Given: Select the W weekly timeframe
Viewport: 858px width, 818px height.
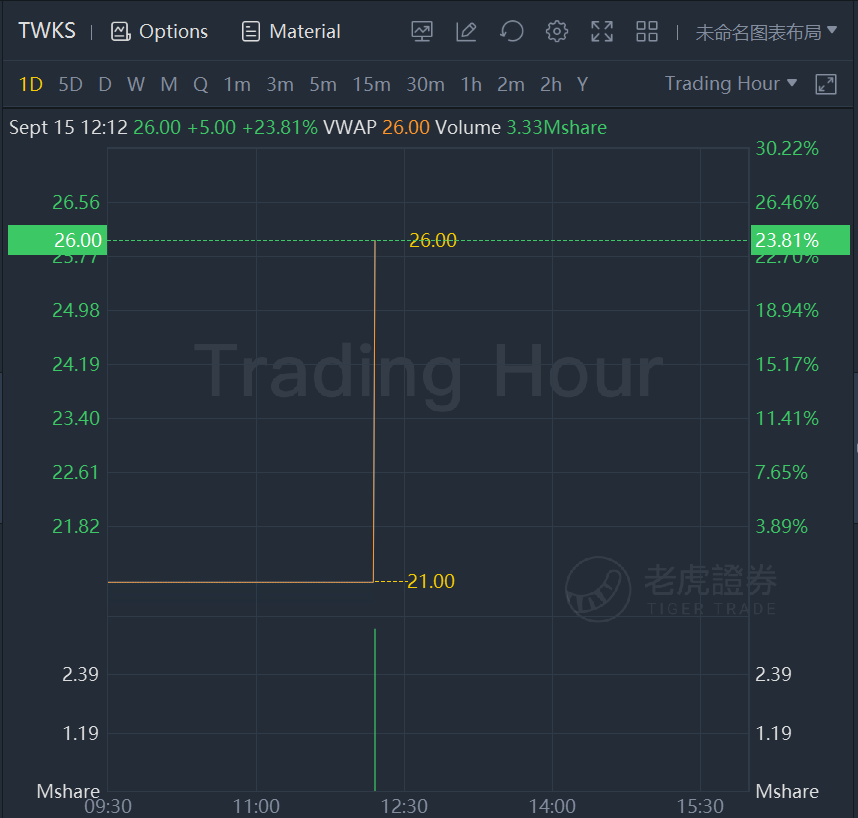Looking at the screenshot, I should (x=136, y=85).
